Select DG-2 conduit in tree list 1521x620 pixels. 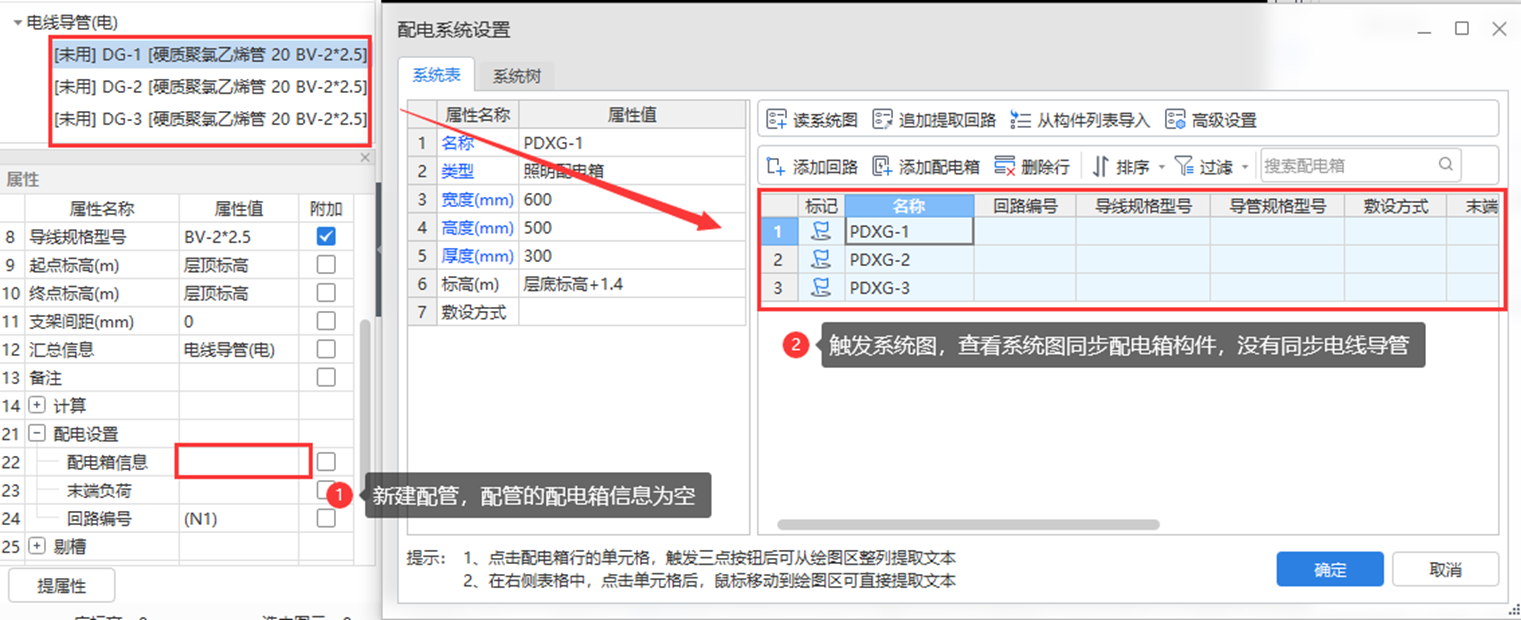pyautogui.click(x=210, y=87)
